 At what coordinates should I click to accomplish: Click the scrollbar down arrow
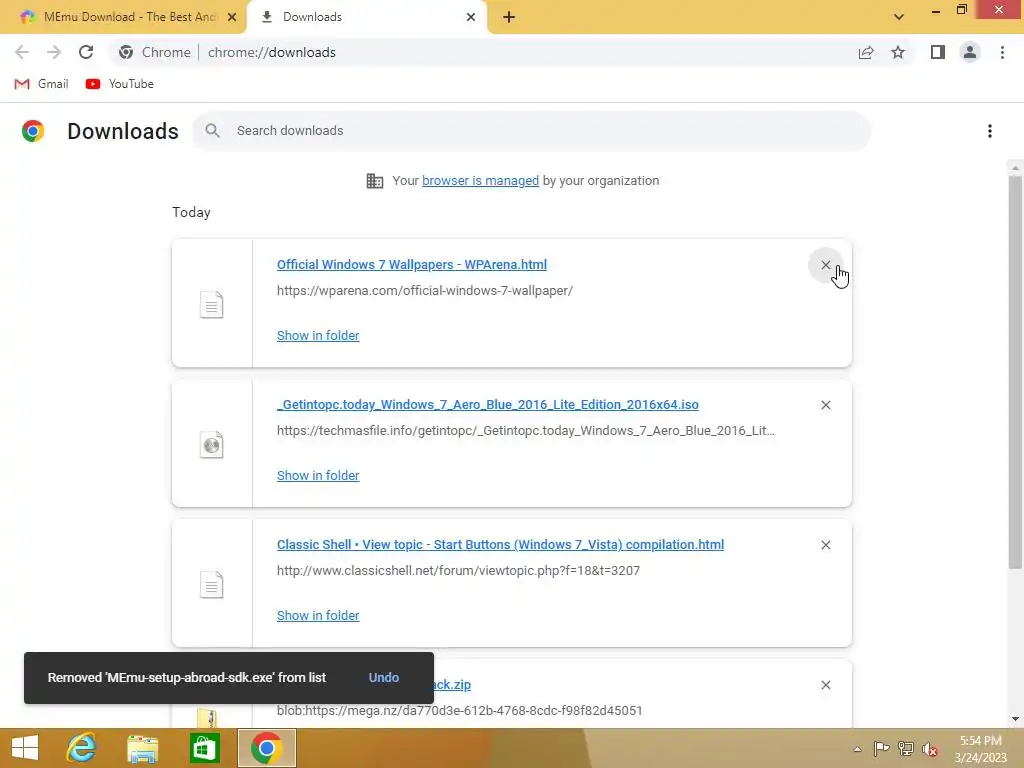1015,719
